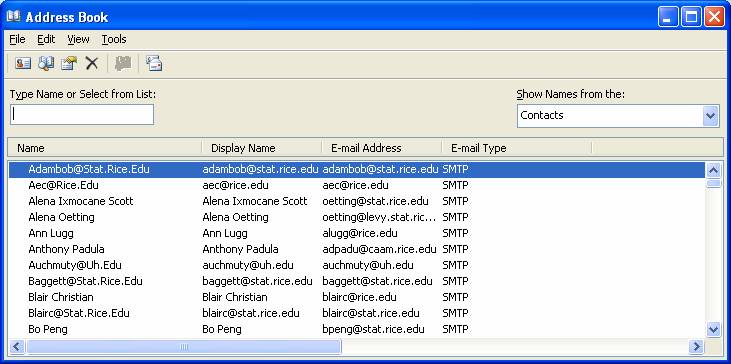Click the horizontal scrollbar right arrow
The height and width of the screenshot is (364, 731).
[x=696, y=346]
